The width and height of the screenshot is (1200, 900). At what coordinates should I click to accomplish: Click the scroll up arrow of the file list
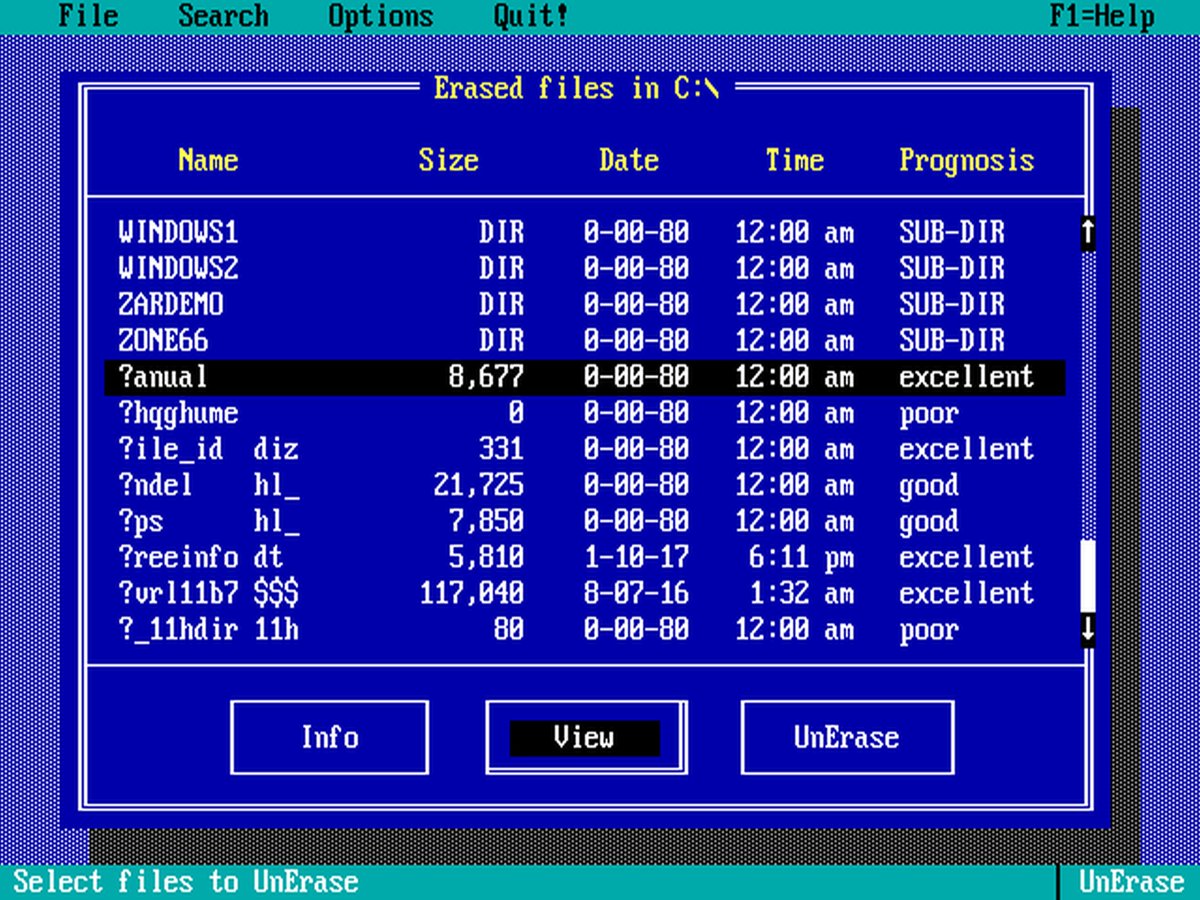pos(1088,233)
